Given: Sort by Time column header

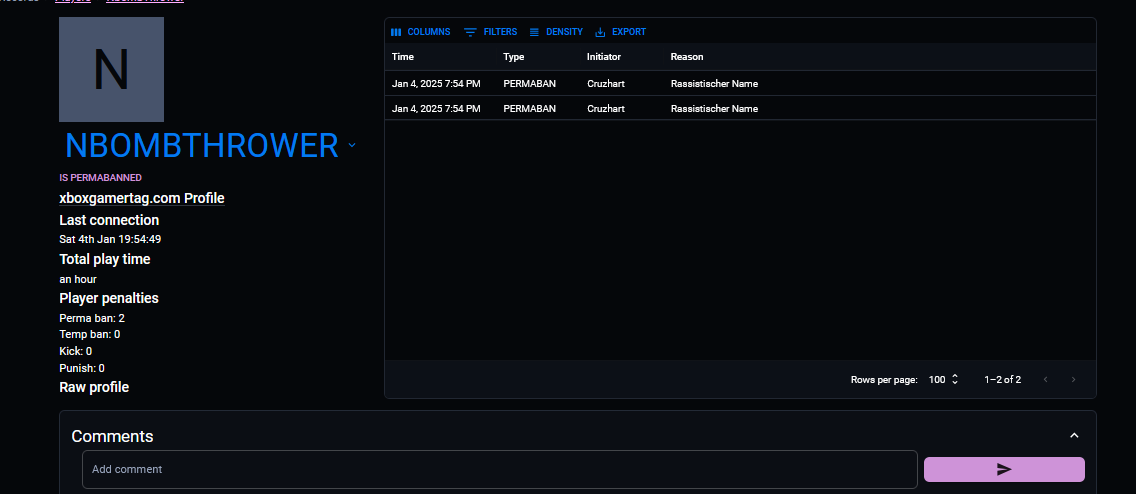Looking at the screenshot, I should coord(403,57).
